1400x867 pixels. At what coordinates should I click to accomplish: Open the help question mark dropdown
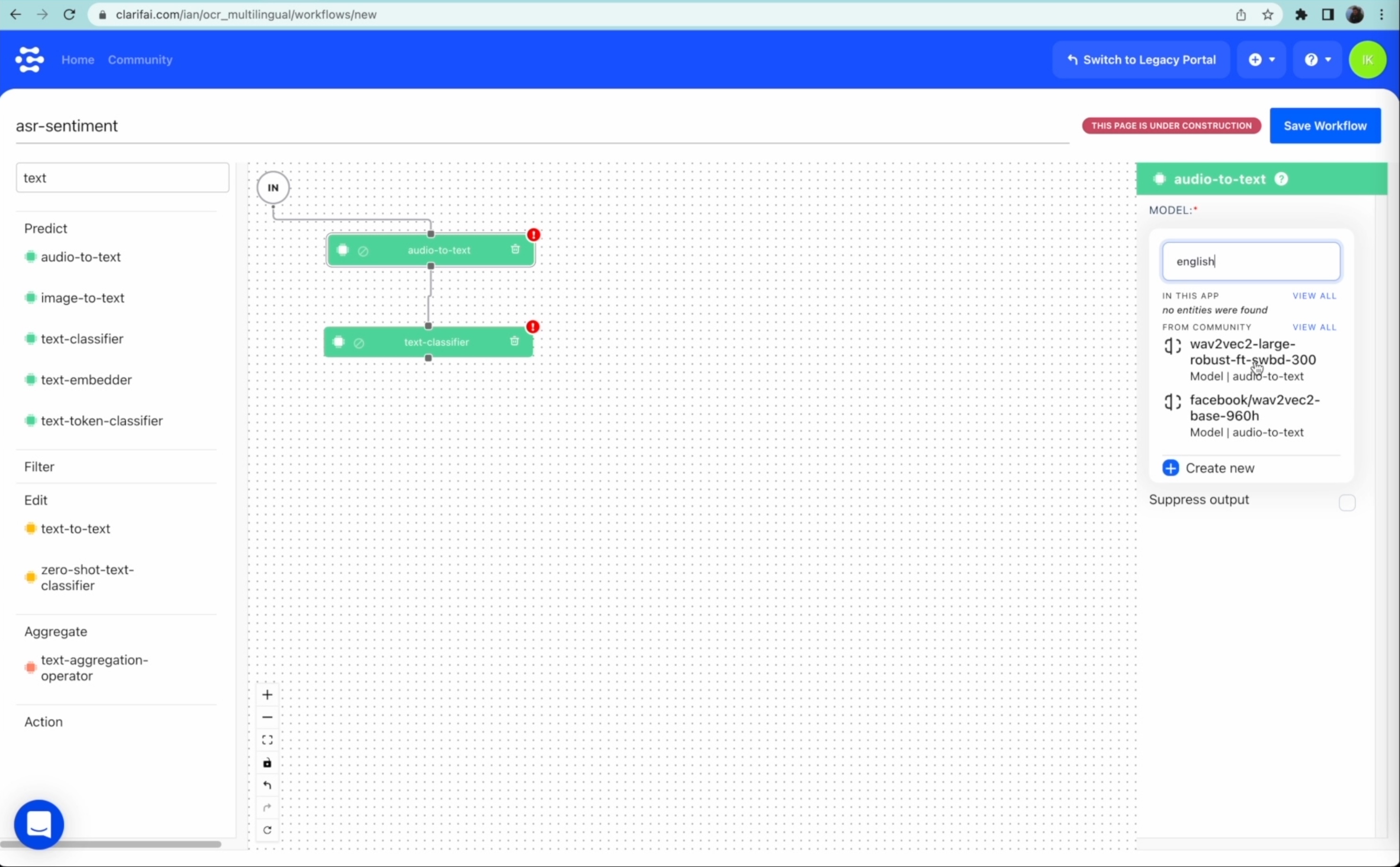coord(1317,59)
